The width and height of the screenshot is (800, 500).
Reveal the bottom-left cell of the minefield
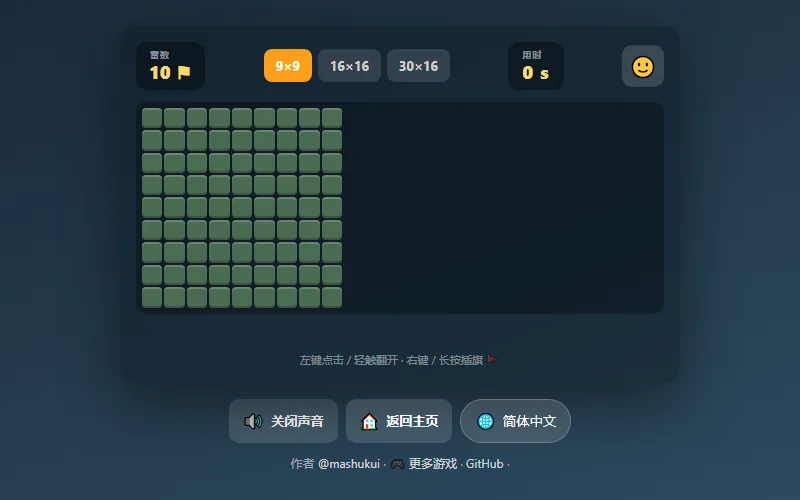[x=152, y=297]
